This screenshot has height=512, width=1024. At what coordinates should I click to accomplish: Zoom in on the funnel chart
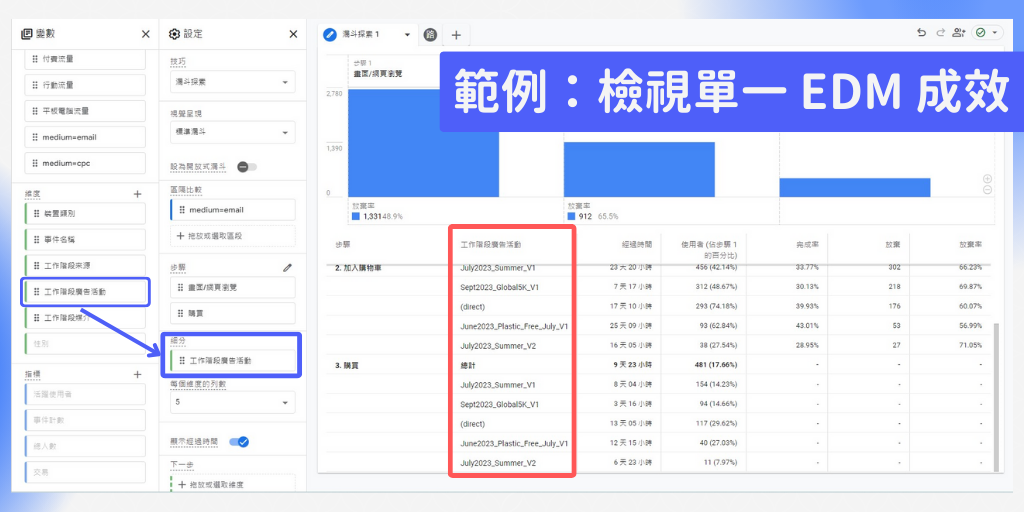click(x=987, y=179)
